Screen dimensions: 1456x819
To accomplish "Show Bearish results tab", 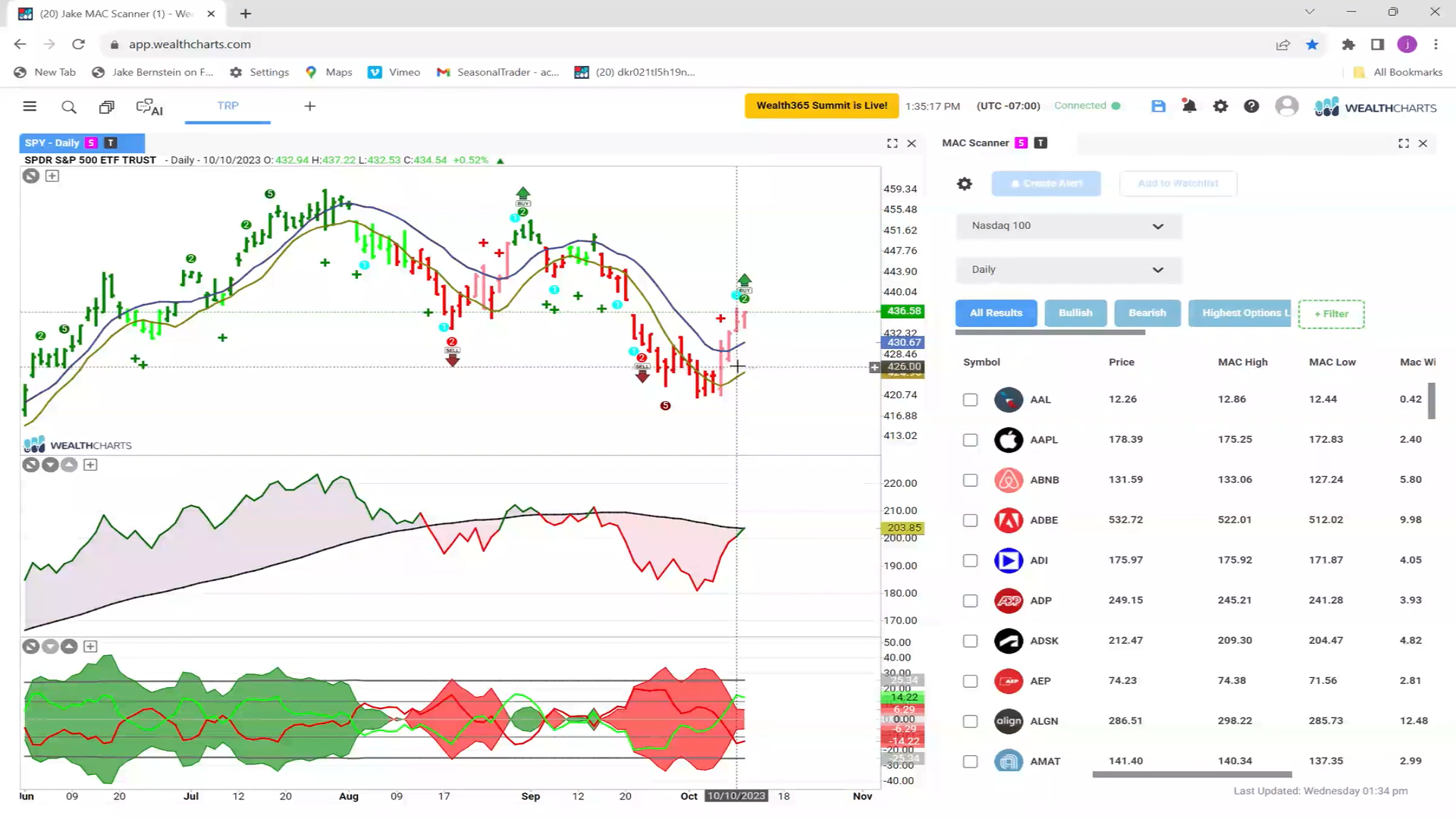I will 1147,313.
